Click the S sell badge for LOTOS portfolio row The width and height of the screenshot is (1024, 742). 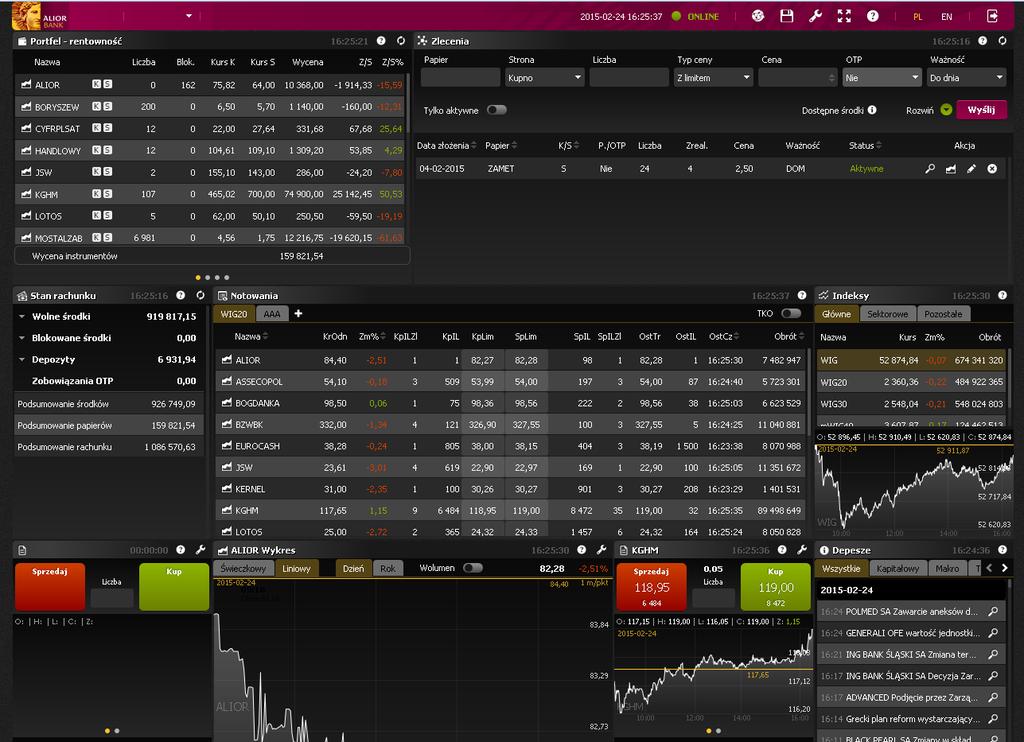point(108,216)
